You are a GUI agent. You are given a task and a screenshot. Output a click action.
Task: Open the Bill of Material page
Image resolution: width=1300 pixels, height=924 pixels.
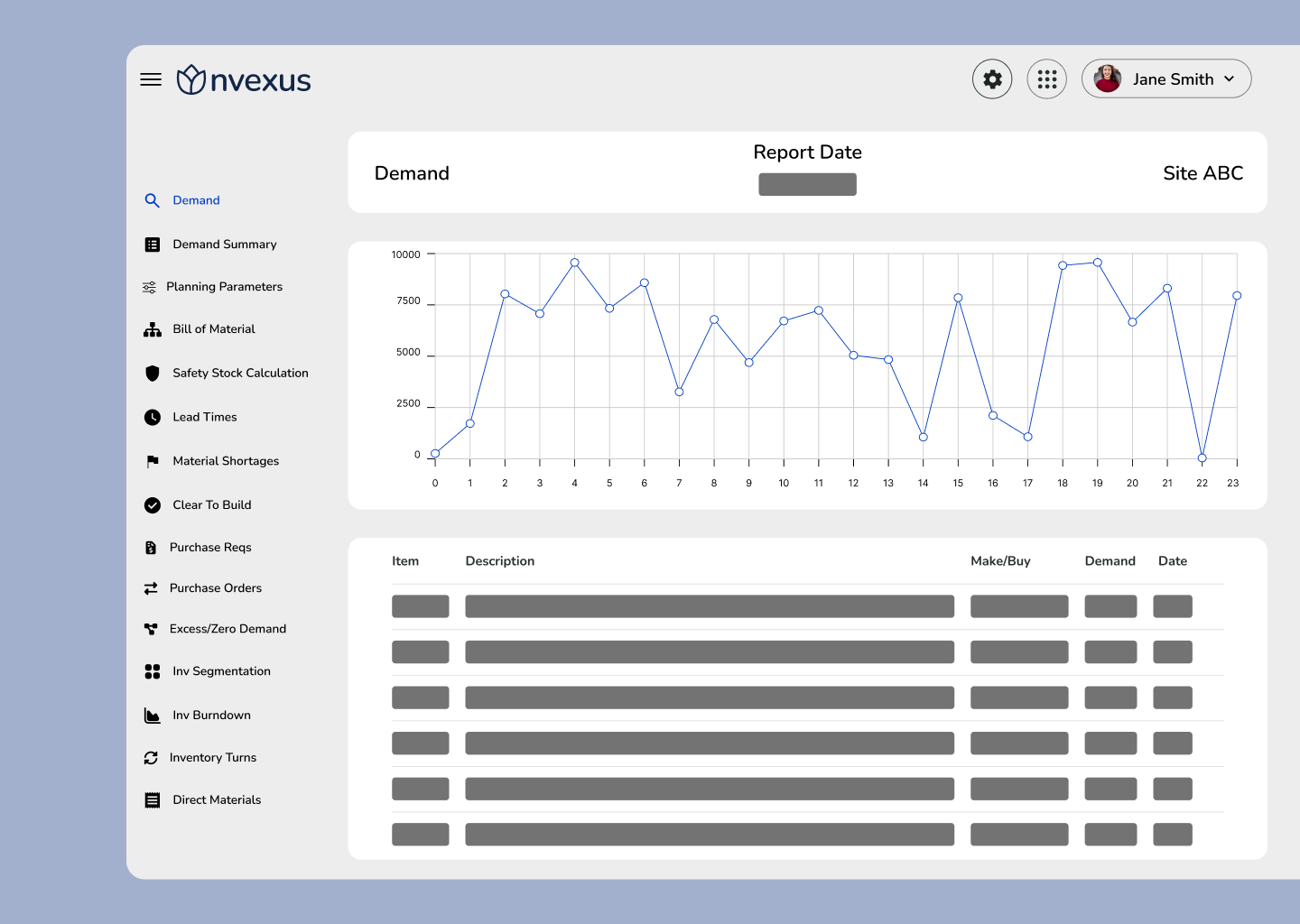click(214, 329)
